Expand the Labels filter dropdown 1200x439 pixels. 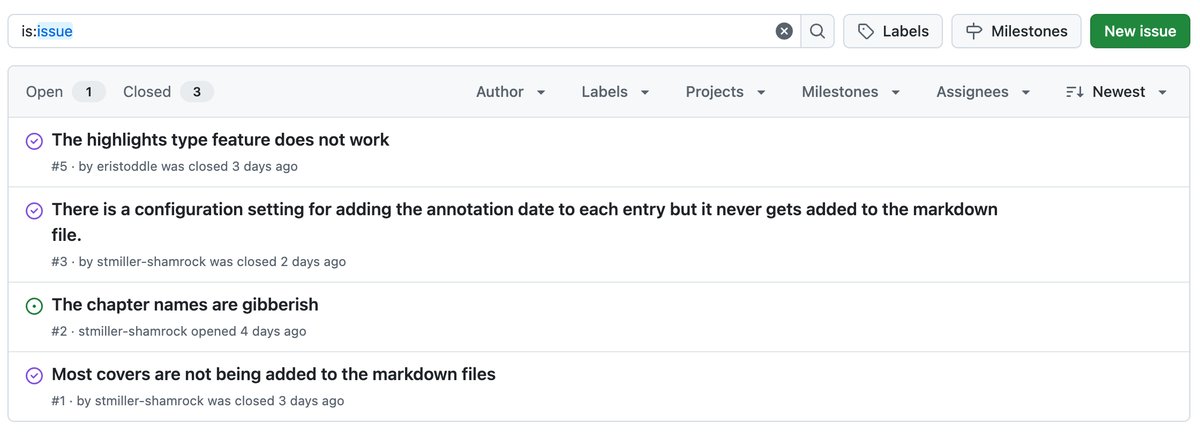pos(615,92)
